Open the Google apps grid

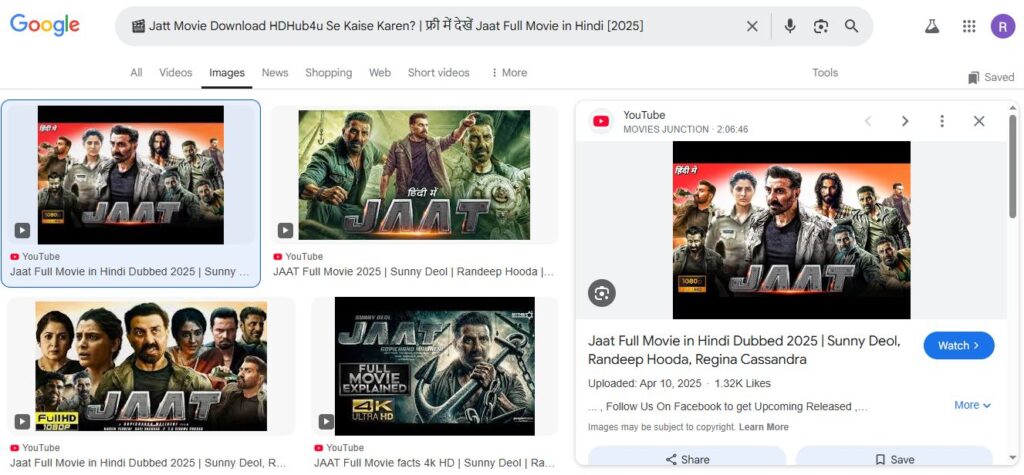tap(969, 26)
